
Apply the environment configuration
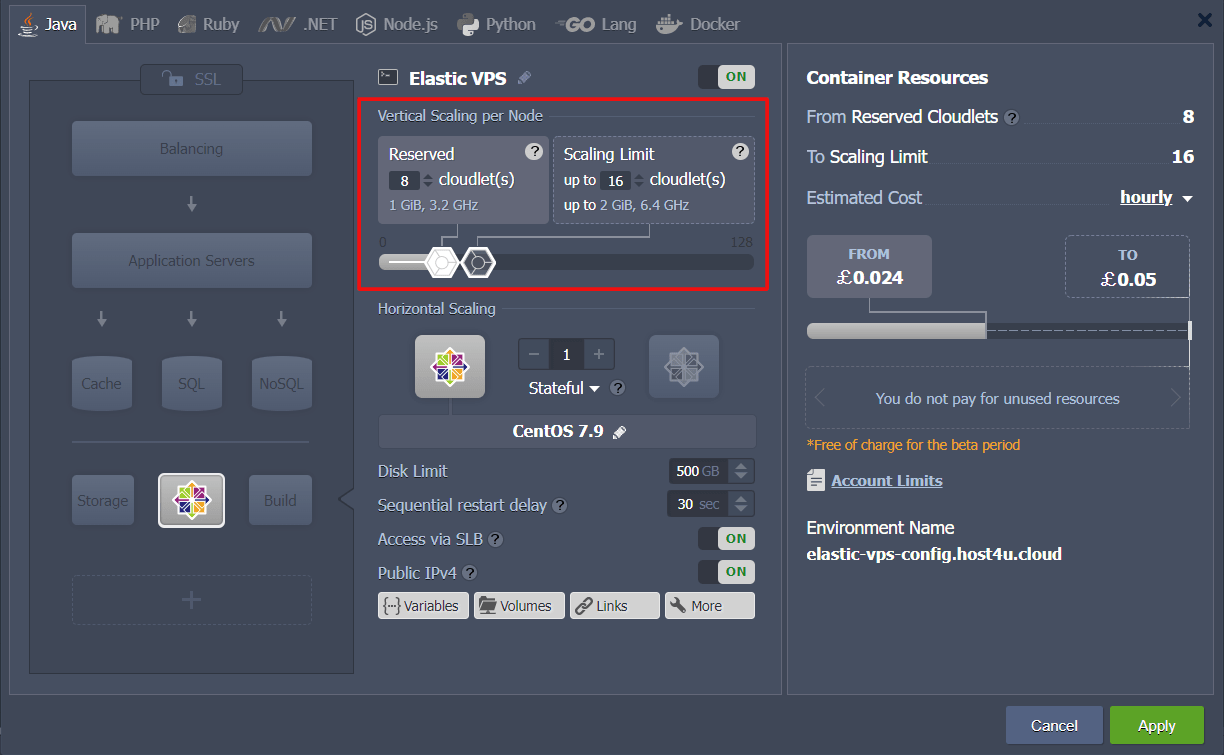coord(1156,725)
